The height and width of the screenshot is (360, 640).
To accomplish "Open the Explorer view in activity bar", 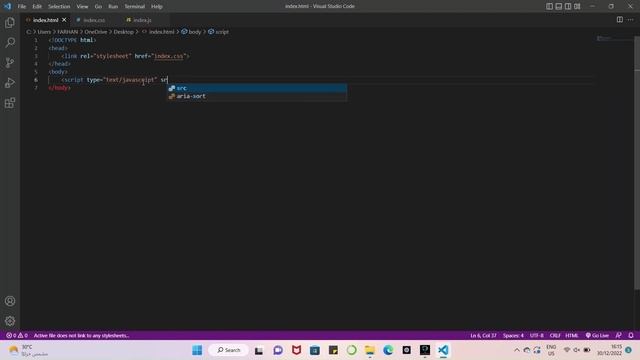I will click(10, 22).
